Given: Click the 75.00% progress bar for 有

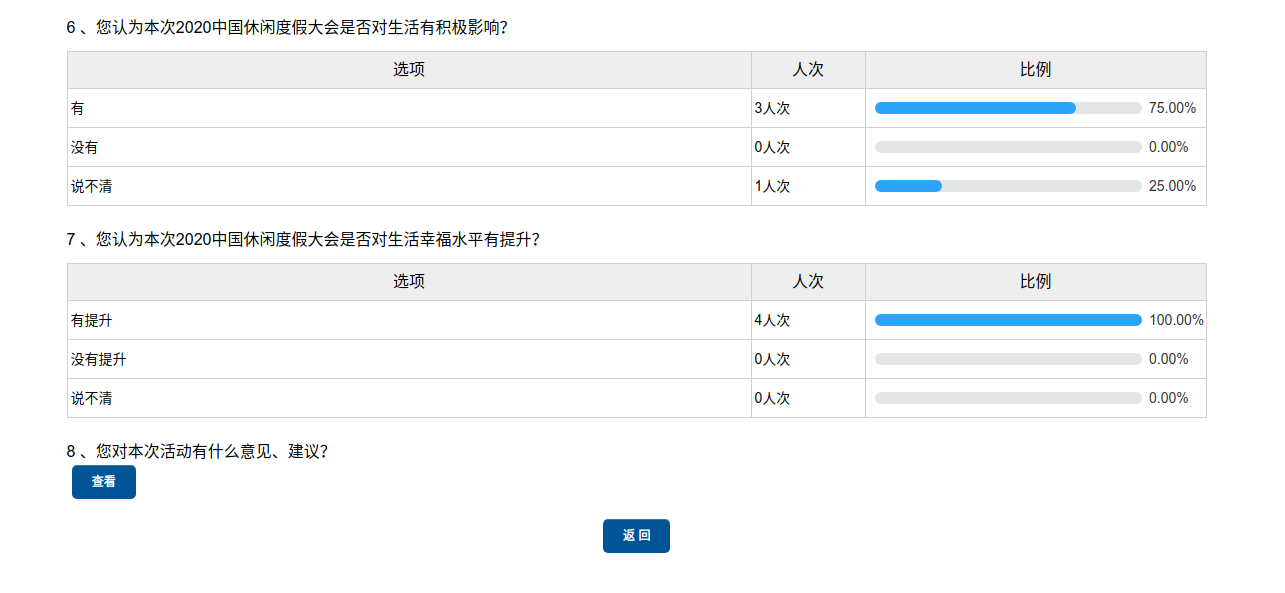Looking at the screenshot, I should [x=1007, y=108].
